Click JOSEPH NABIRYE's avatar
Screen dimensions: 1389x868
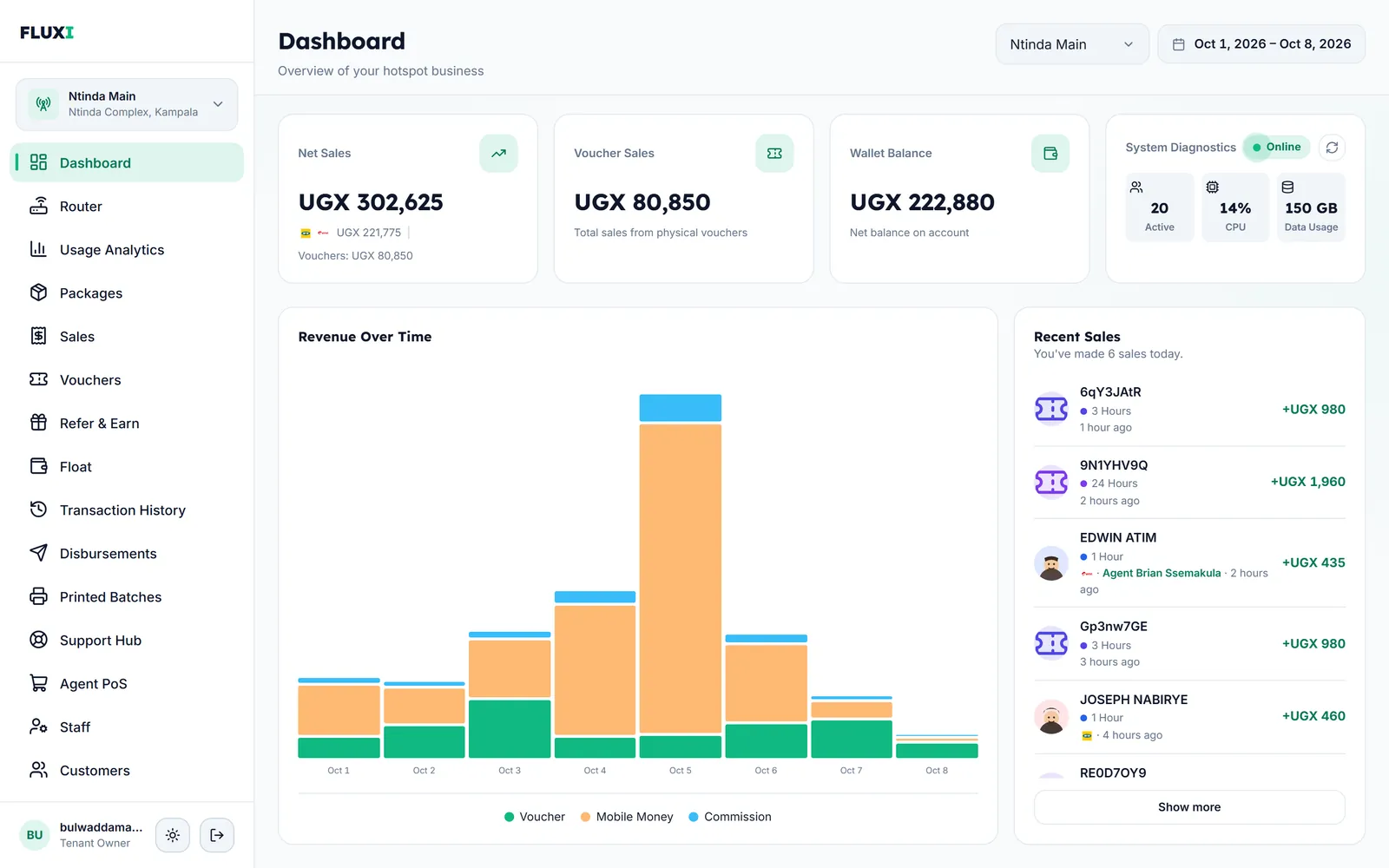(x=1051, y=717)
